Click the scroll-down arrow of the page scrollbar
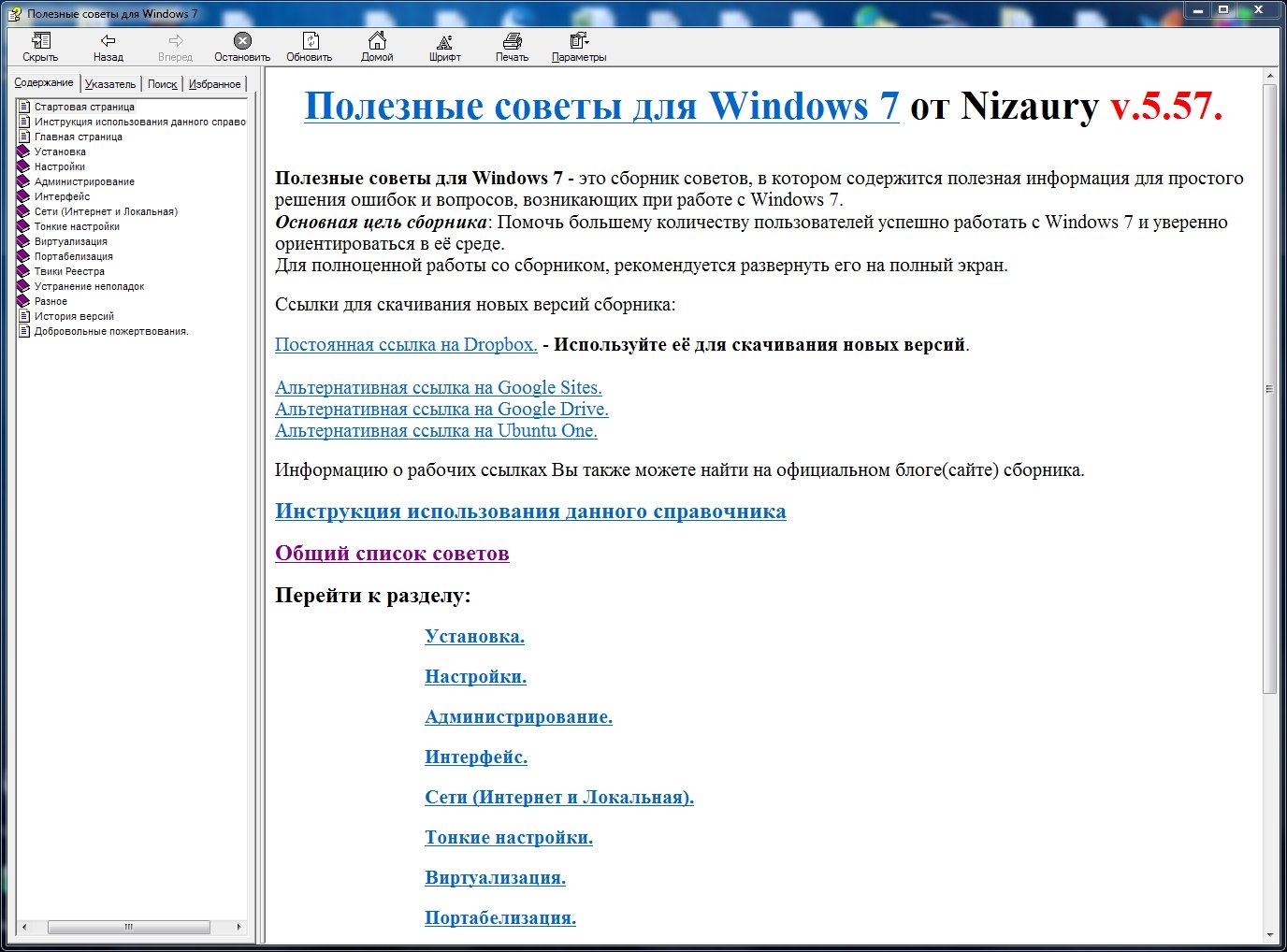1287x952 pixels. tap(1269, 934)
